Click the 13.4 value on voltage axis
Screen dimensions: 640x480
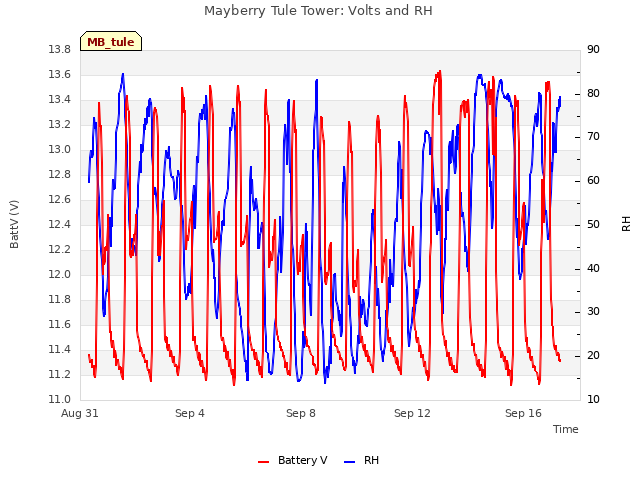(60, 99)
